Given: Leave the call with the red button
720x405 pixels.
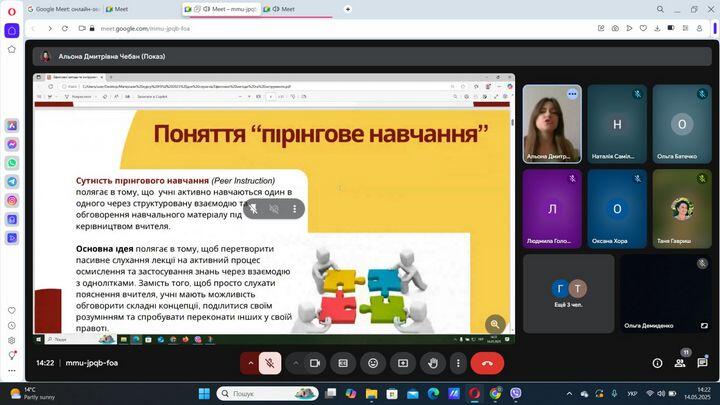Looking at the screenshot, I should 487,363.
